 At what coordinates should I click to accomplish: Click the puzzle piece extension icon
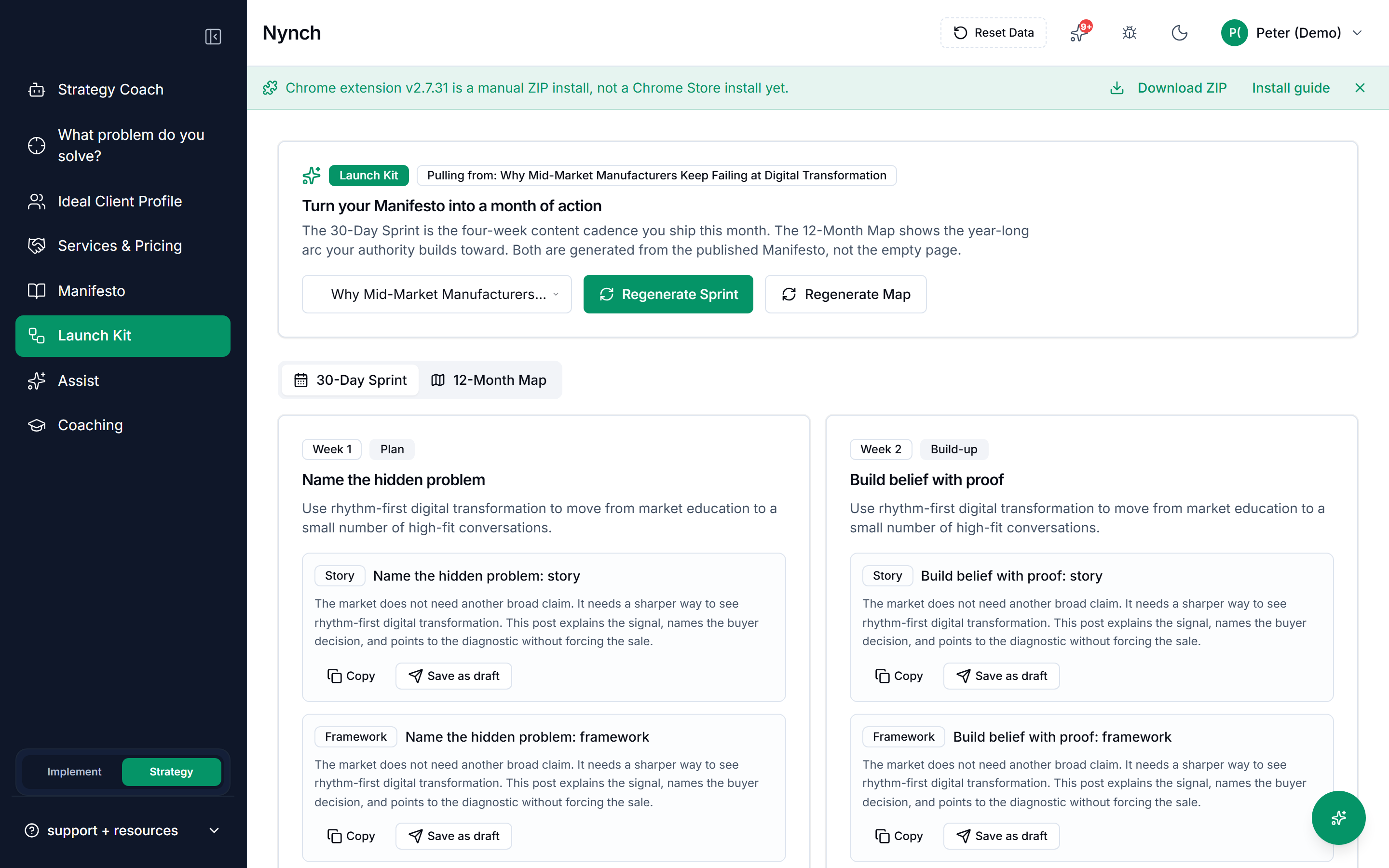tap(270, 88)
